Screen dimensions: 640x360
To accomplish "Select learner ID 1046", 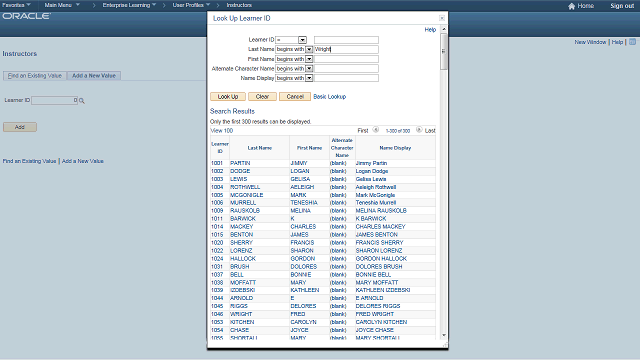I will (217, 314).
